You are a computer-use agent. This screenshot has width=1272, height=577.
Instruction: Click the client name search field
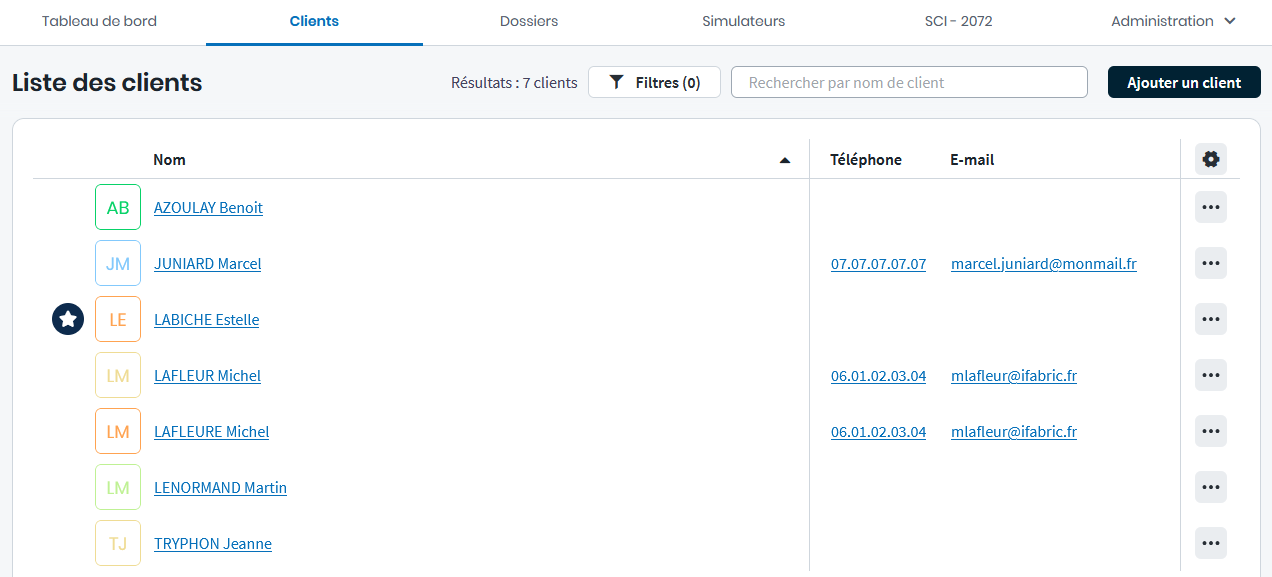[x=908, y=83]
